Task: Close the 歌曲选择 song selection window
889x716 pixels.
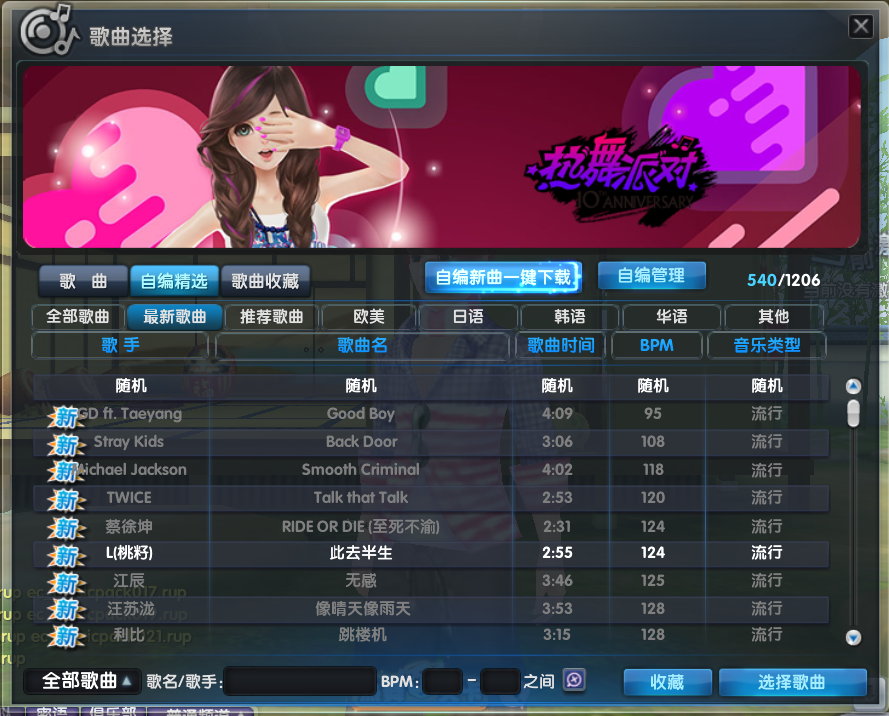Action: click(x=860, y=26)
